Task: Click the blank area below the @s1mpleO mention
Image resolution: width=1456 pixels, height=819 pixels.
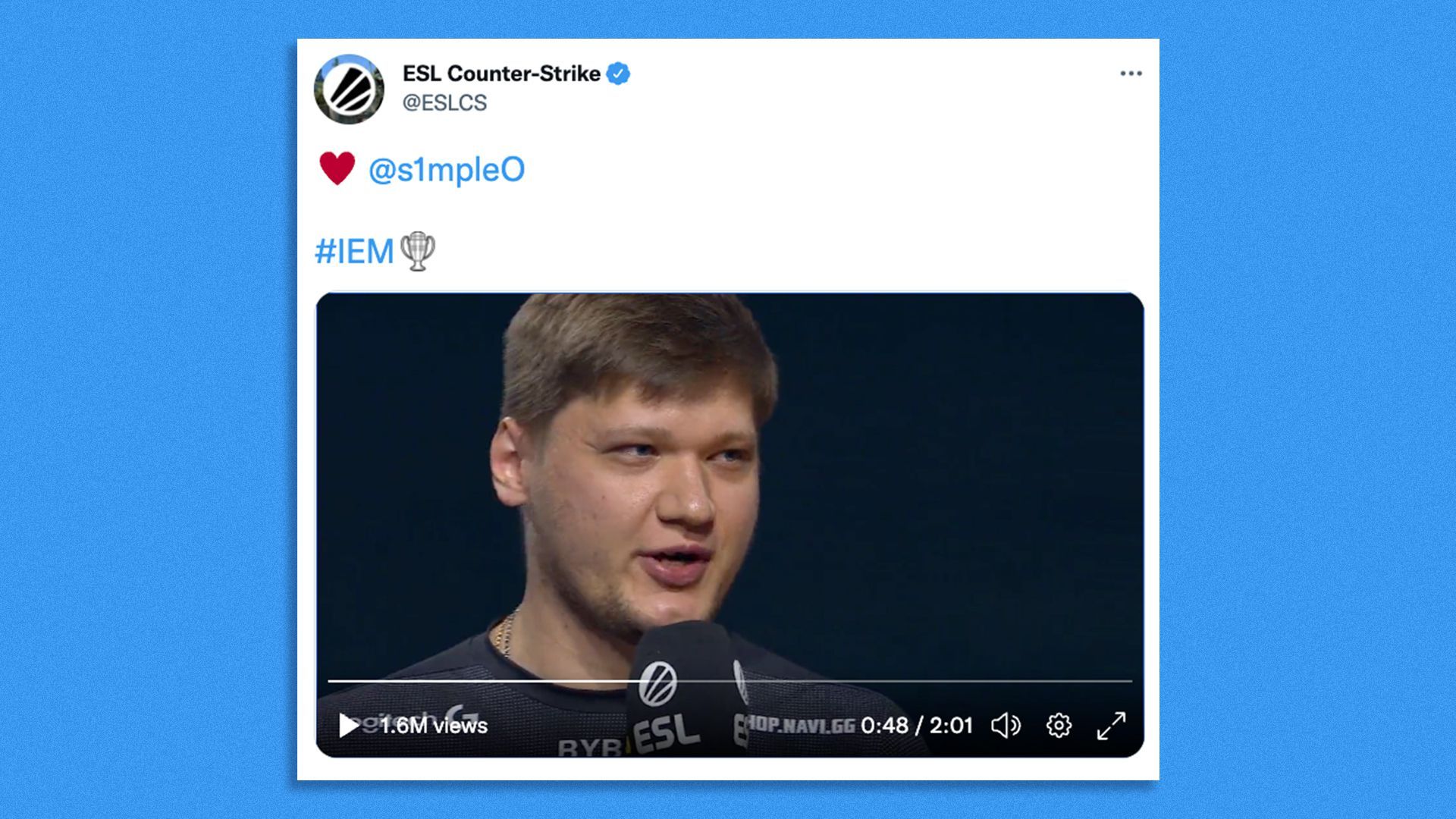Action: tap(728, 211)
